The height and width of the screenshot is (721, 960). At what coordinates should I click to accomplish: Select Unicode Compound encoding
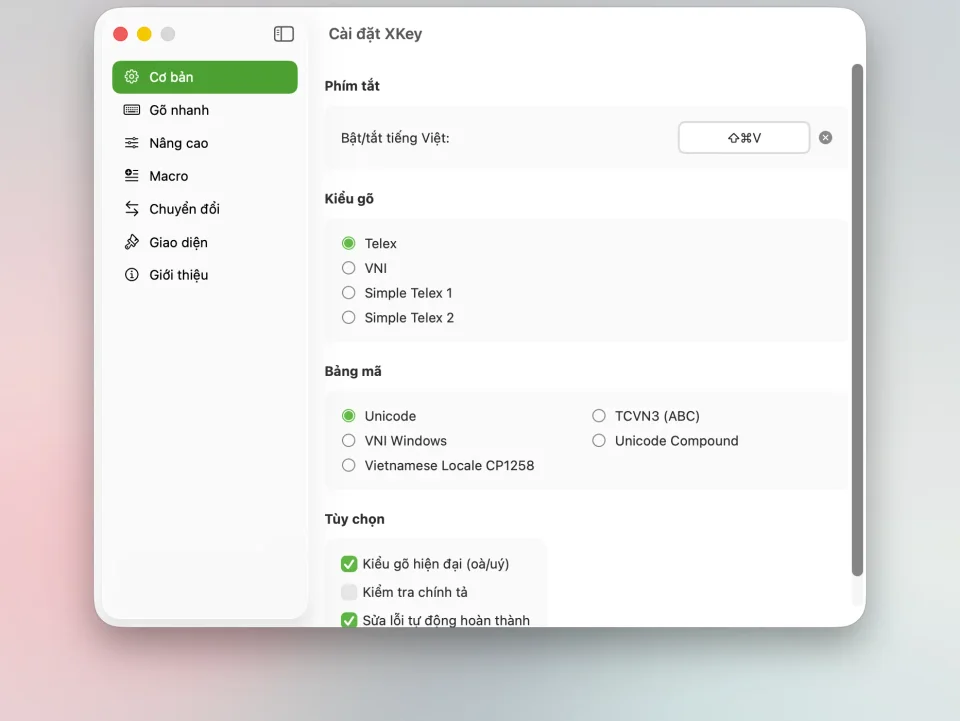coord(599,441)
